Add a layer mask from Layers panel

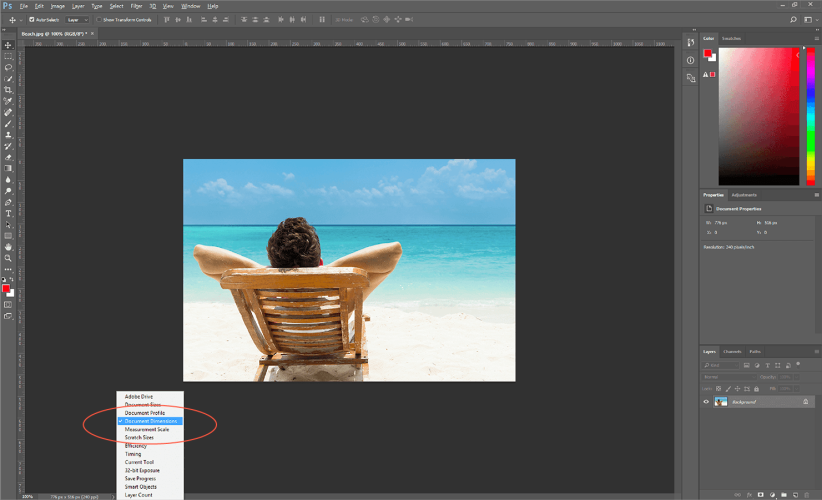pyautogui.click(x=760, y=494)
